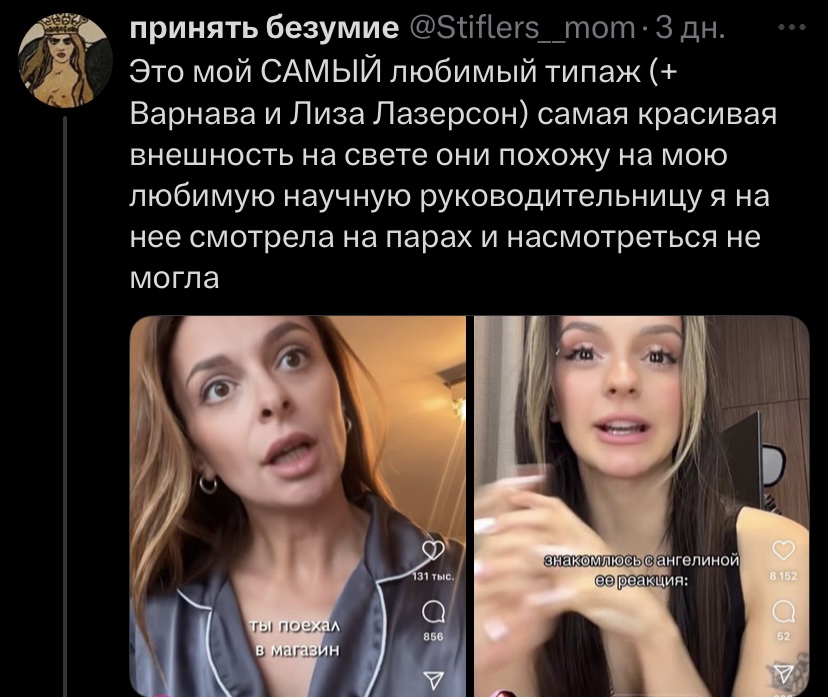Tap the heart icon on left video
The image size is (828, 697).
click(x=433, y=551)
